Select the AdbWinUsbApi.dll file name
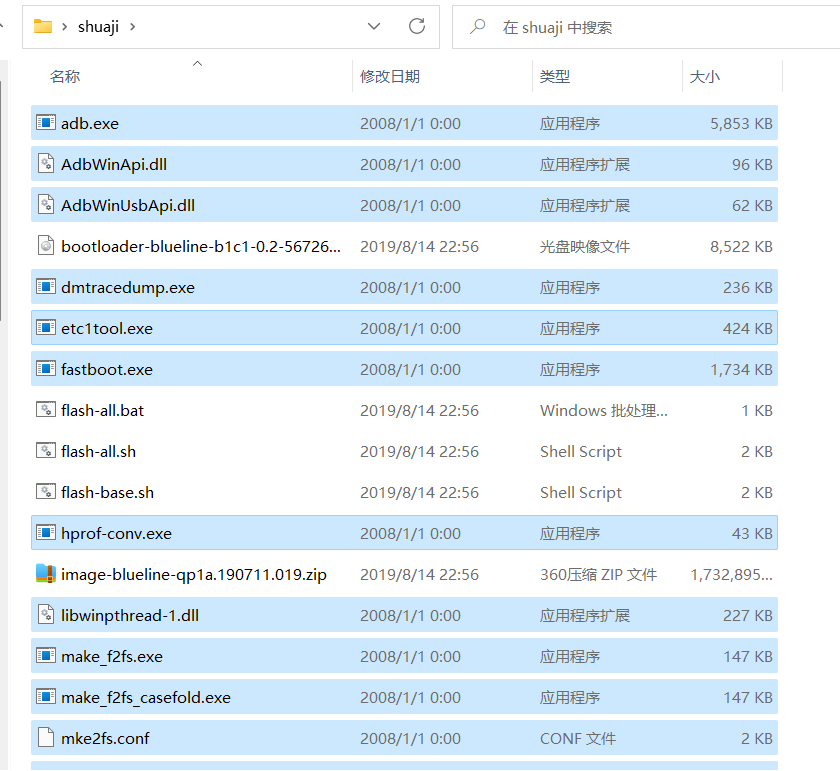This screenshot has height=771, width=840. click(128, 206)
